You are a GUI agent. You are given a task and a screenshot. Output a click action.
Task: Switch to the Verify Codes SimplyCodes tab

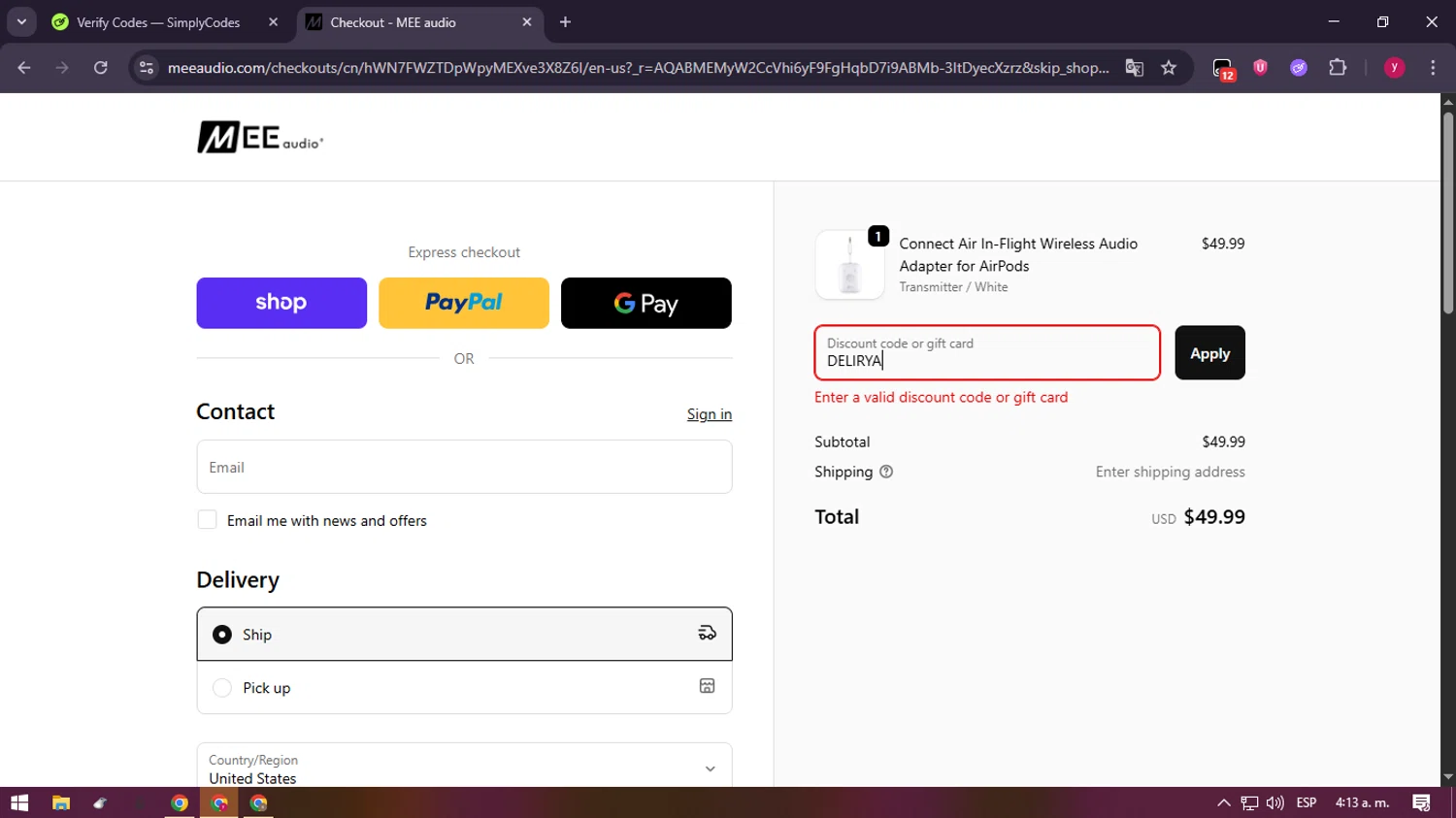coord(163,21)
